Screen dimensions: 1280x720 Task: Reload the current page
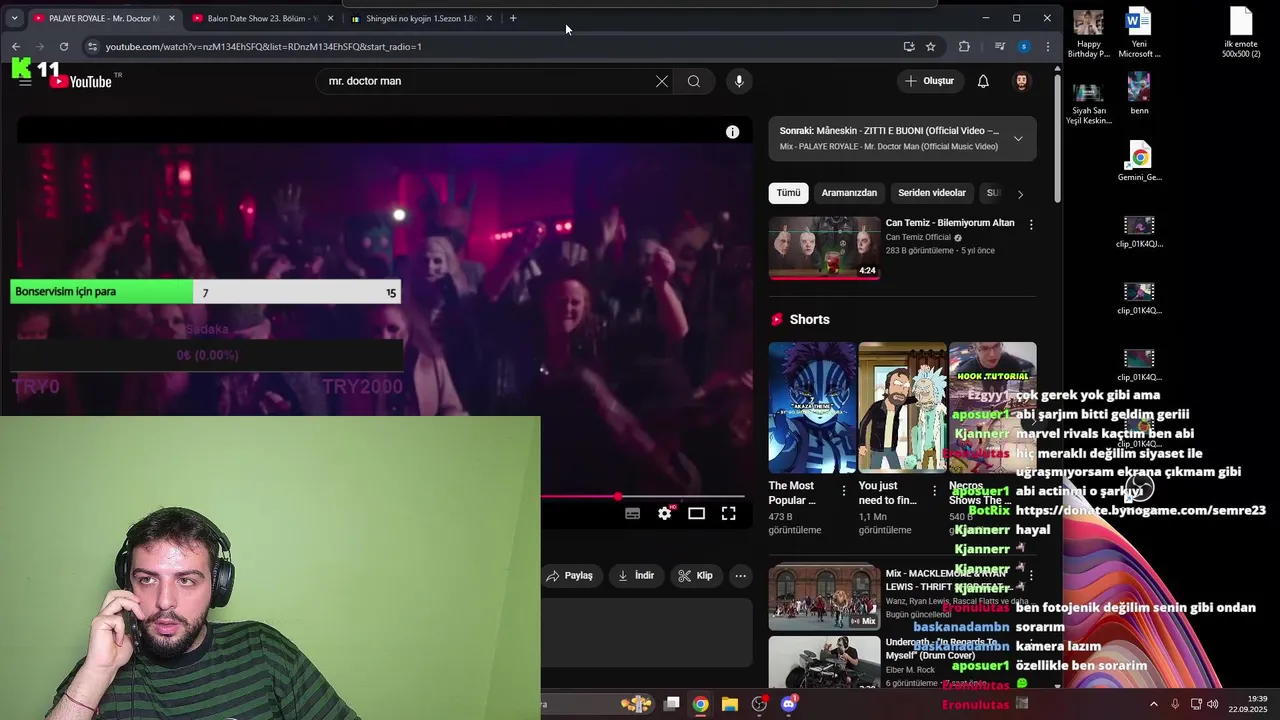click(x=64, y=46)
